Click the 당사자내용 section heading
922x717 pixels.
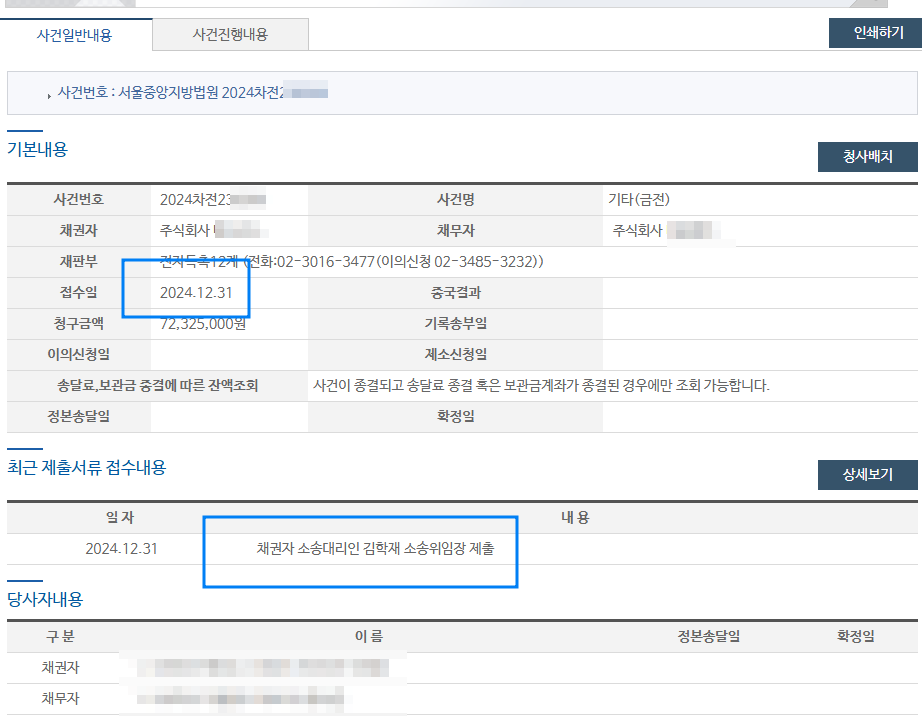[44, 599]
